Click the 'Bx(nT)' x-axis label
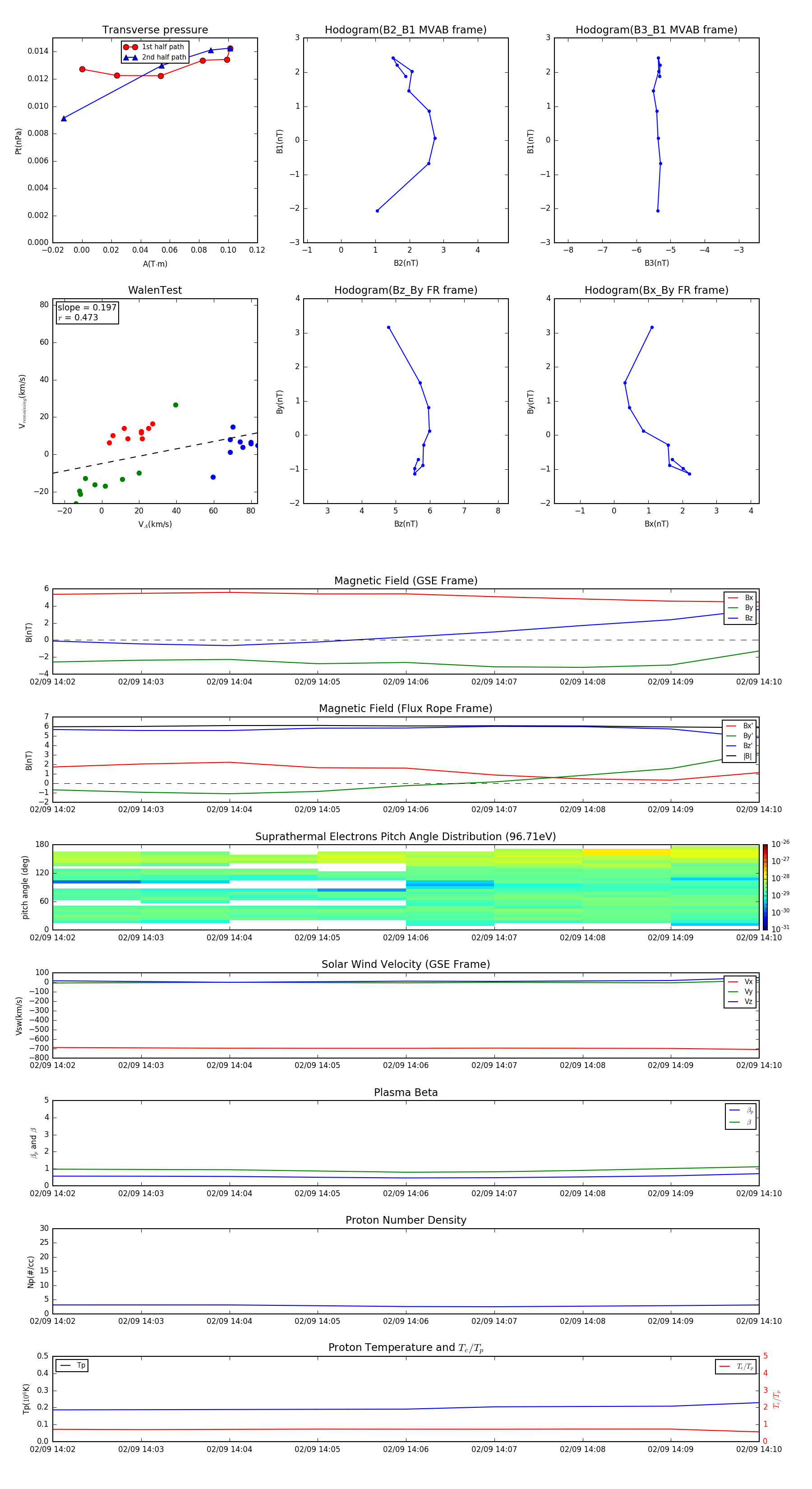 pos(656,524)
